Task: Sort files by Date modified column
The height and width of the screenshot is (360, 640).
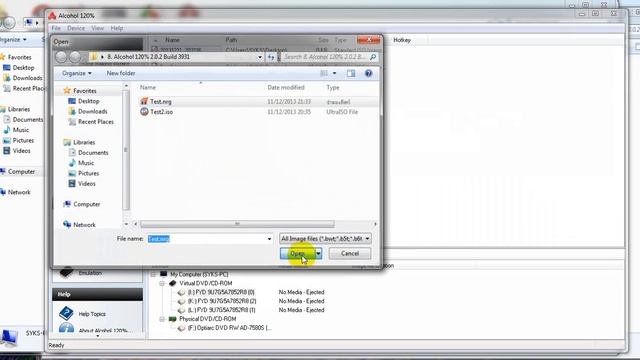Action: (286, 87)
